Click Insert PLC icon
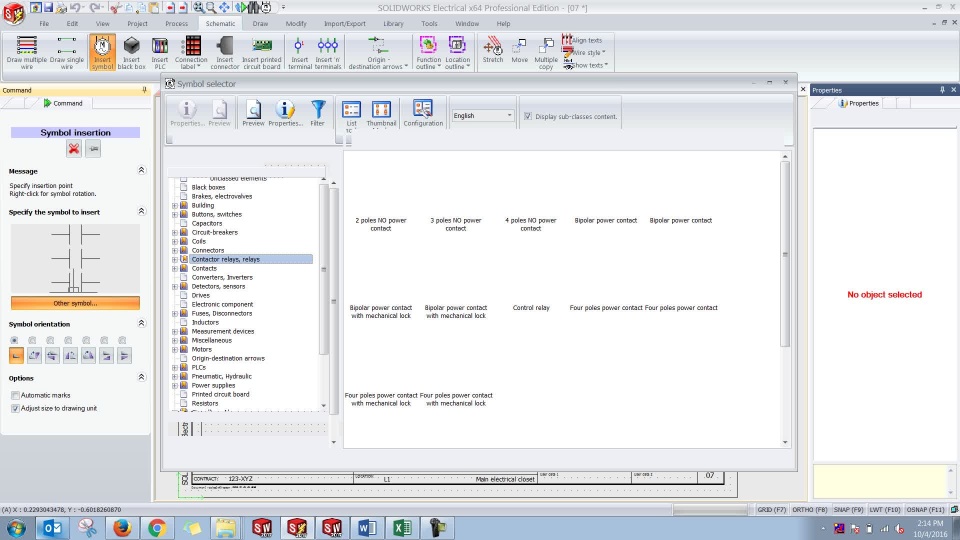This screenshot has width=960, height=540. click(x=160, y=52)
